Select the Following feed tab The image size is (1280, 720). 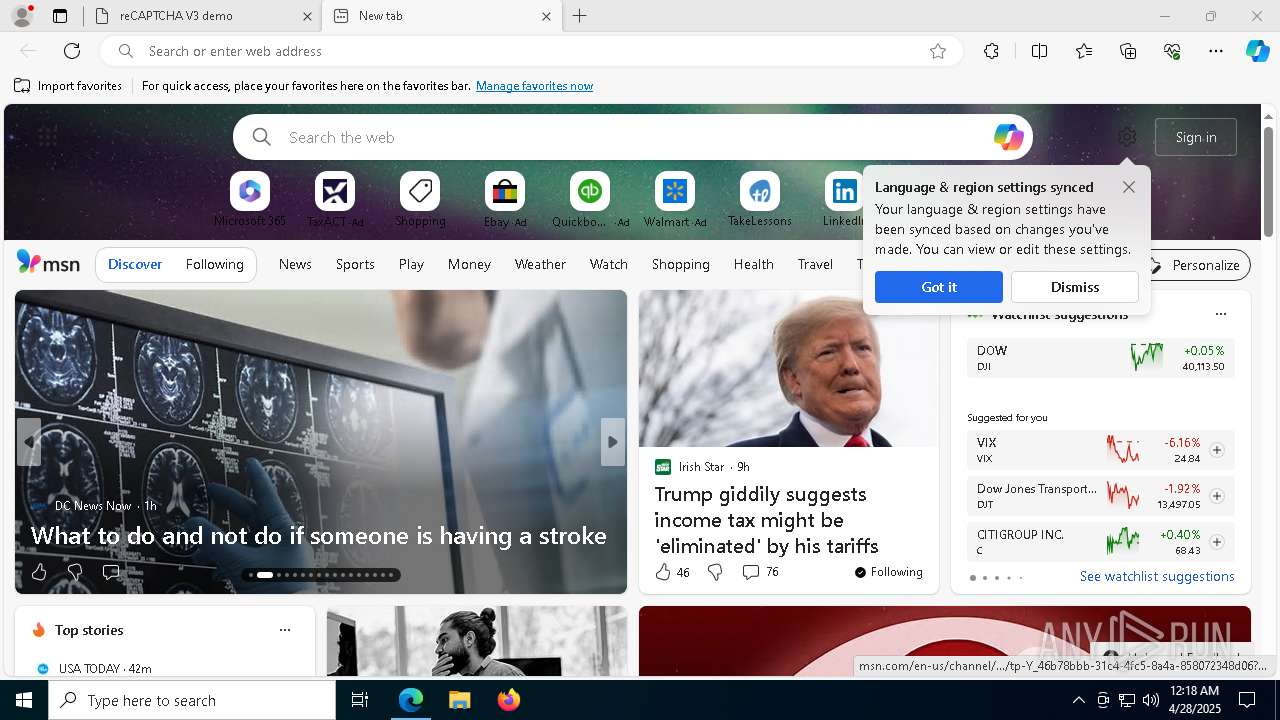pyautogui.click(x=214, y=264)
